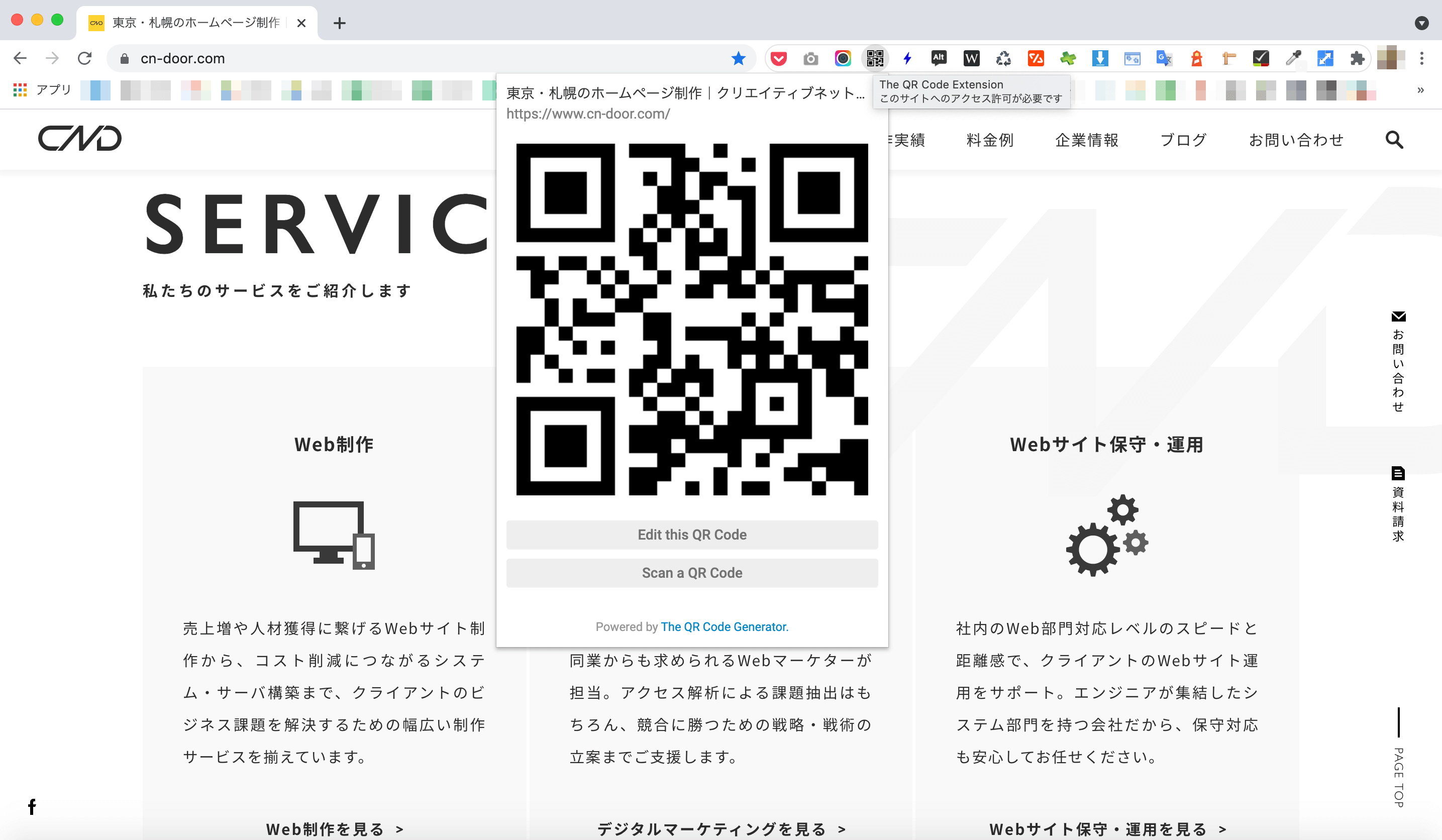
Task: Click the recycle arrows extension icon
Action: 1003,58
